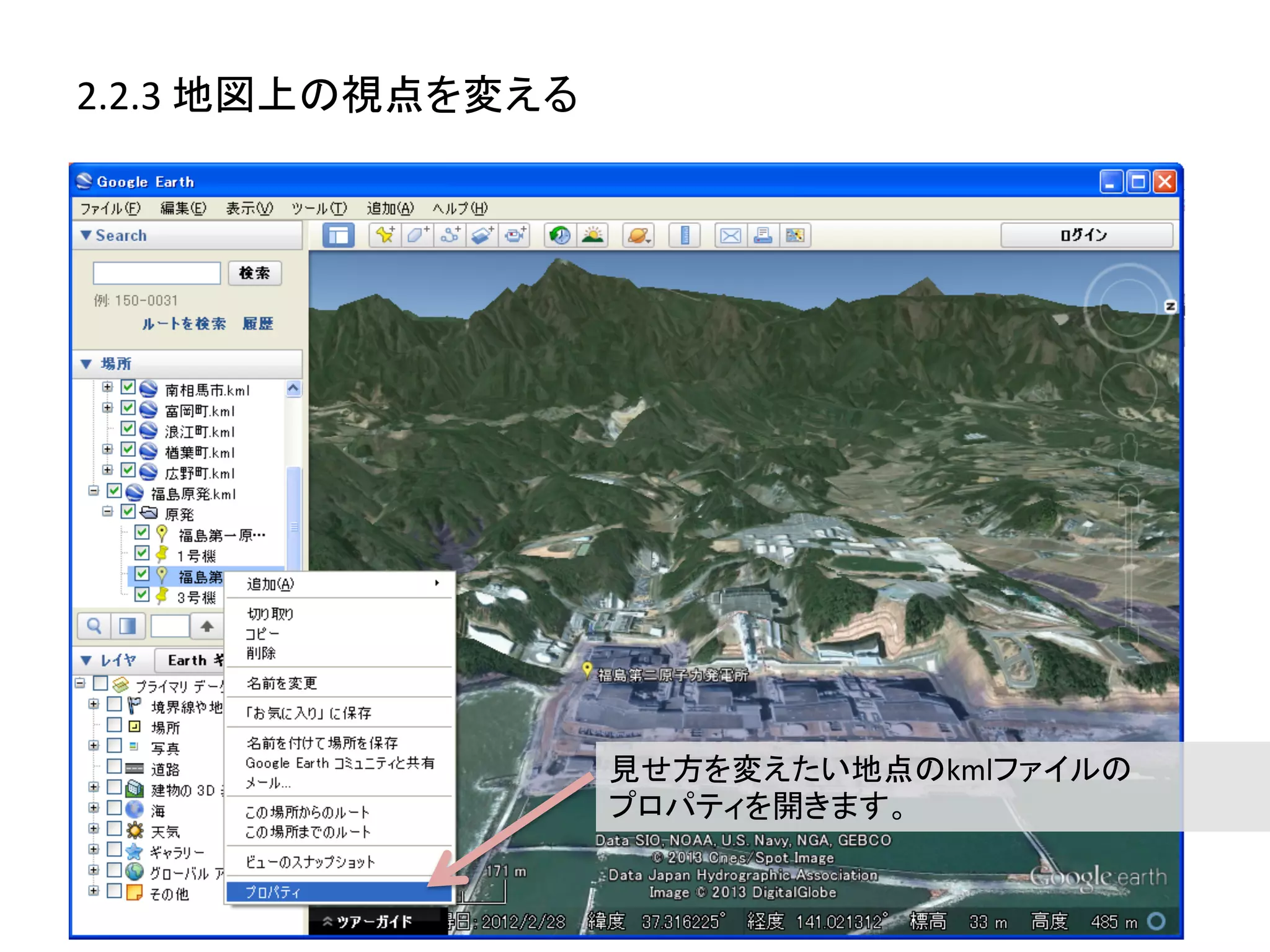This screenshot has height=952, width=1270.
Task: Add an image overlay from the toolbar
Action: coord(482,236)
